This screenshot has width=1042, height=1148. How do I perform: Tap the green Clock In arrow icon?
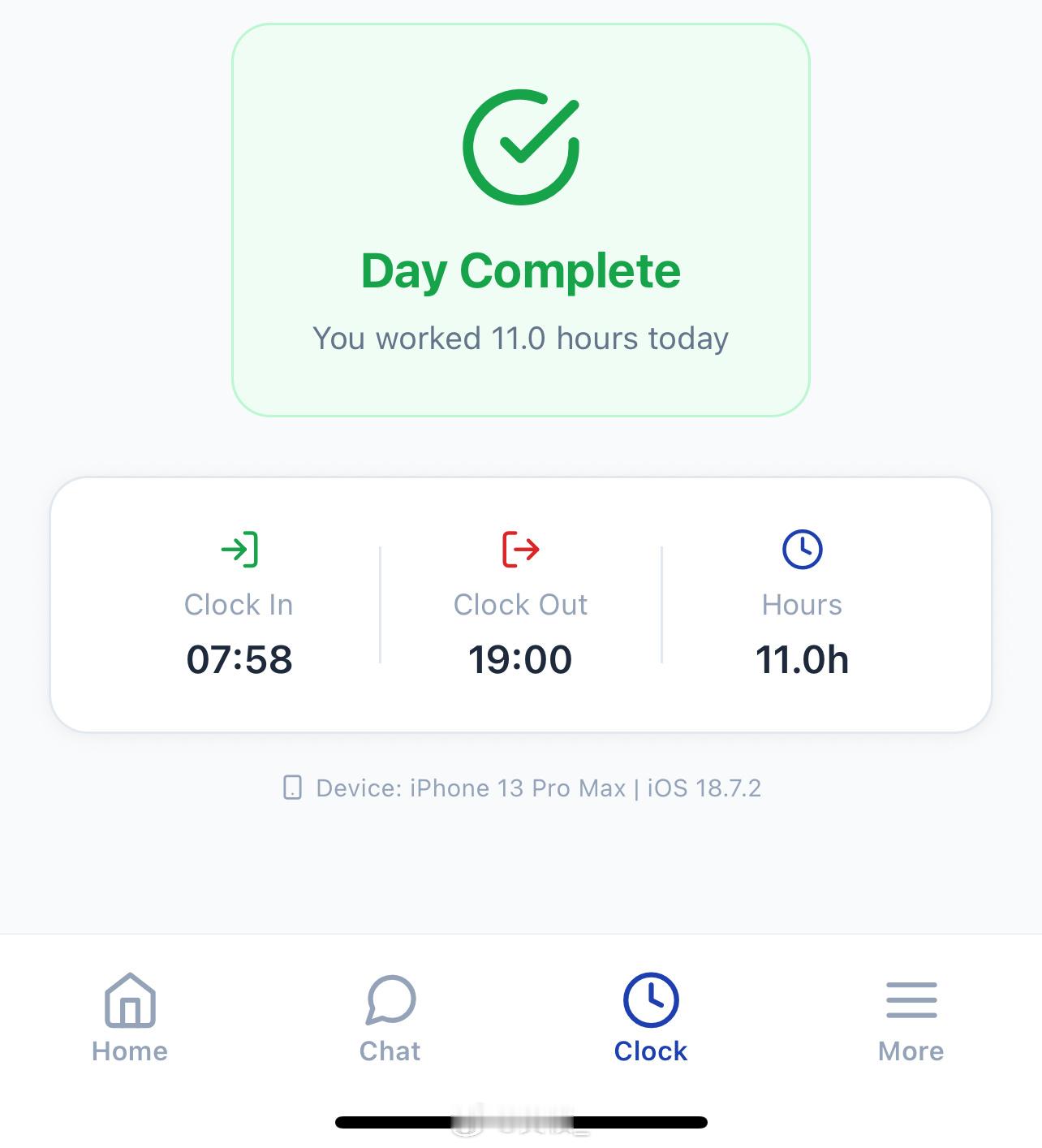[x=239, y=550]
